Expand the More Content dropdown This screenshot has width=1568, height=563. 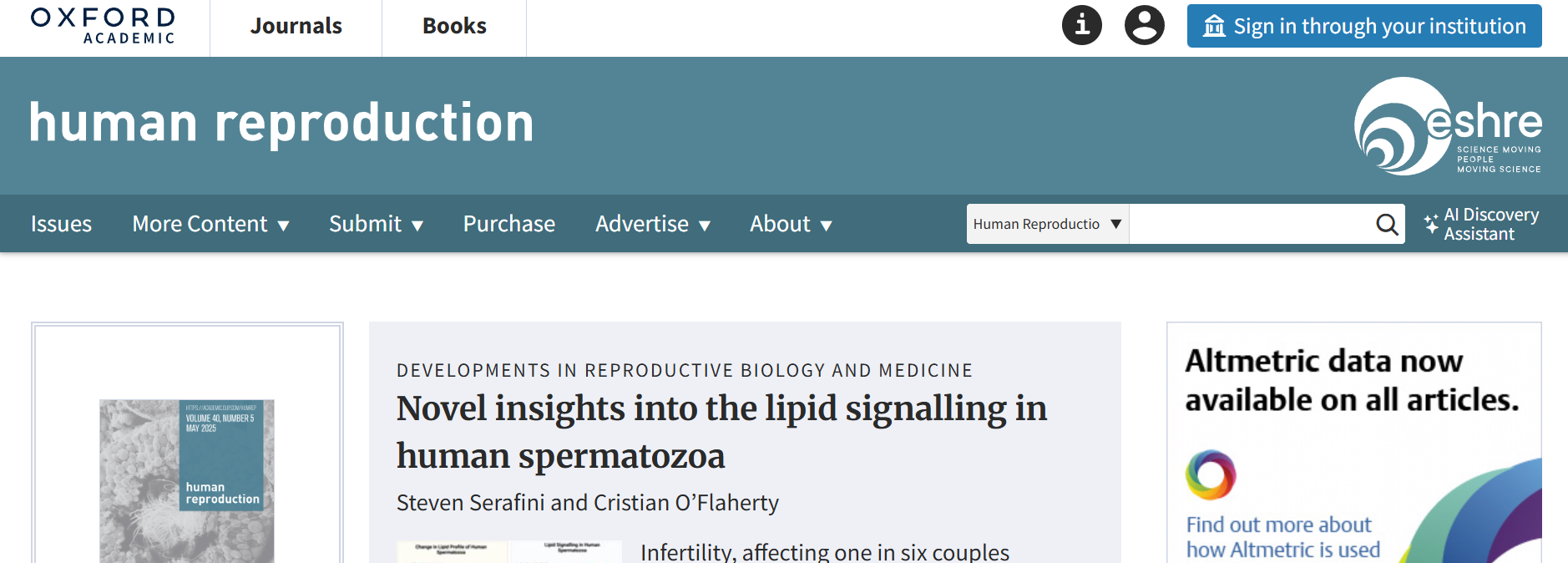[210, 224]
